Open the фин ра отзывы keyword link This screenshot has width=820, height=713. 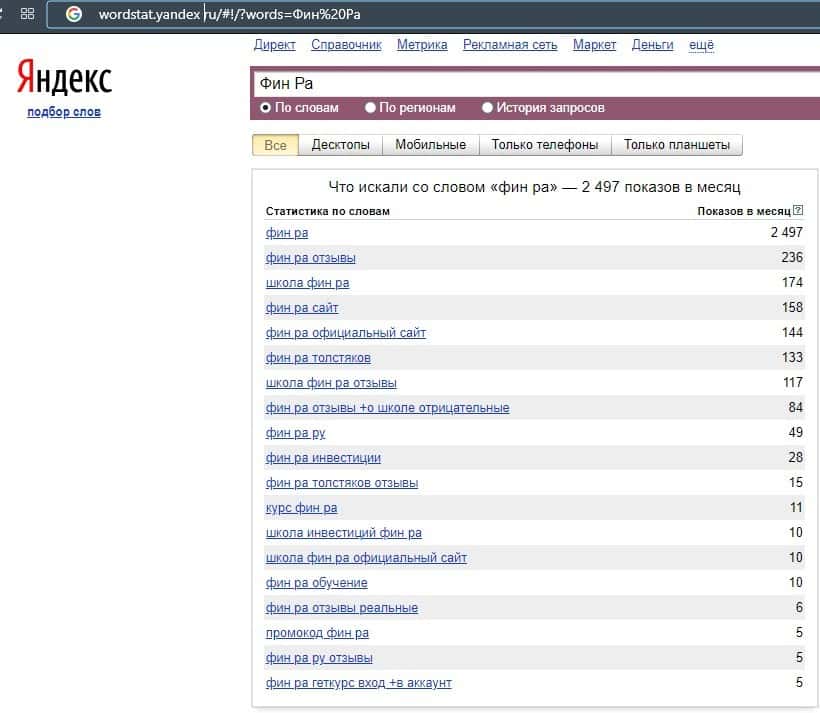pyautogui.click(x=310, y=258)
